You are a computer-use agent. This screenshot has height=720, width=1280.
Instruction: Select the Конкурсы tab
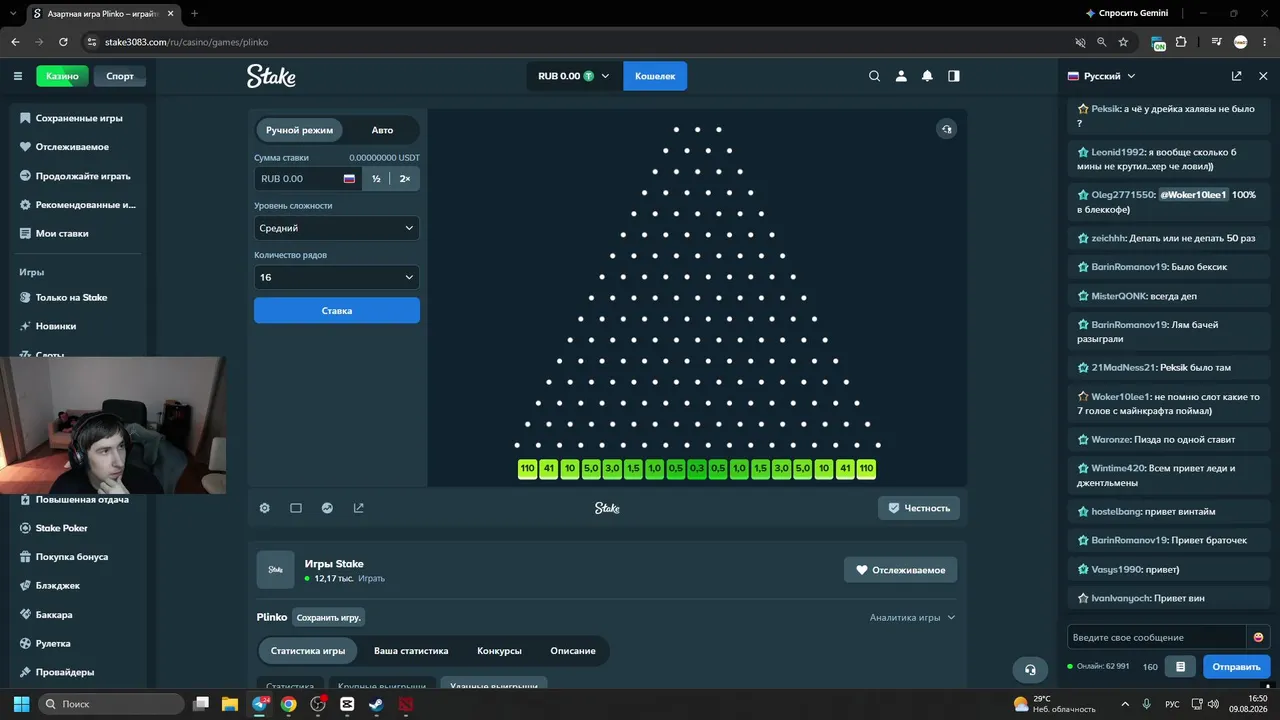[x=499, y=651]
